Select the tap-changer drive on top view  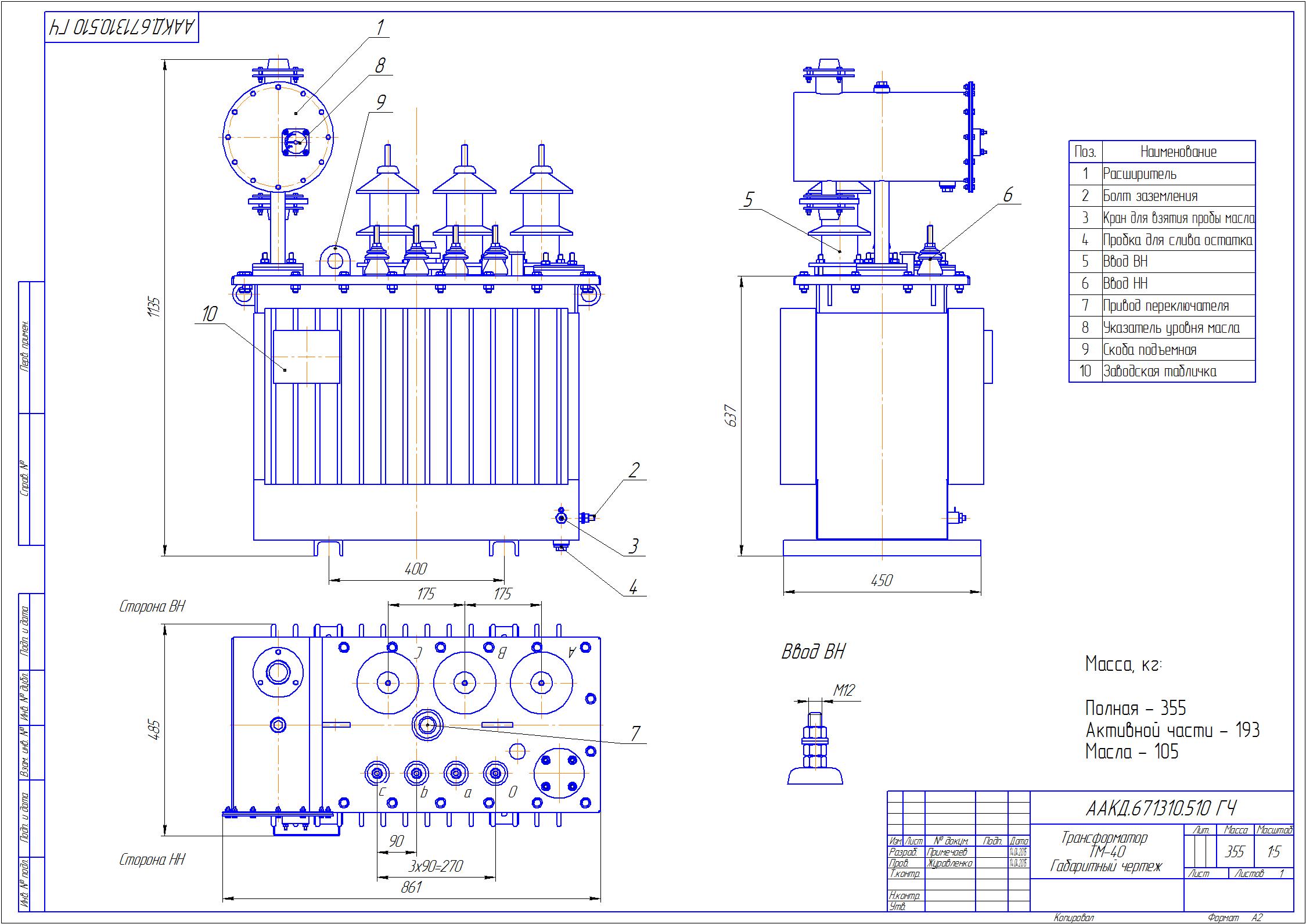tap(427, 725)
